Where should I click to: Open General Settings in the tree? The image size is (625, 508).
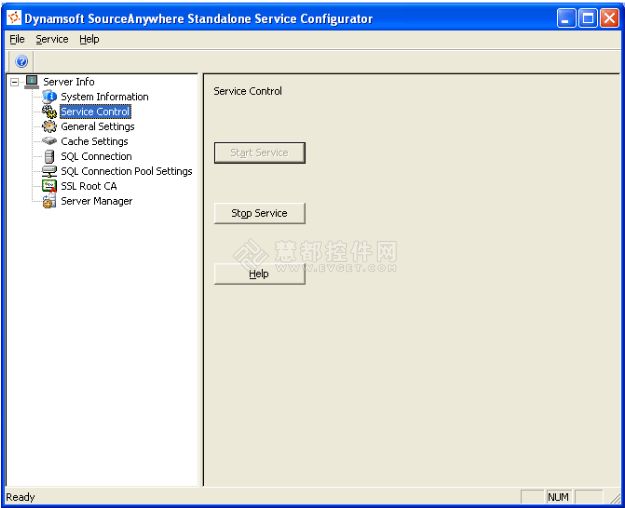(x=98, y=126)
